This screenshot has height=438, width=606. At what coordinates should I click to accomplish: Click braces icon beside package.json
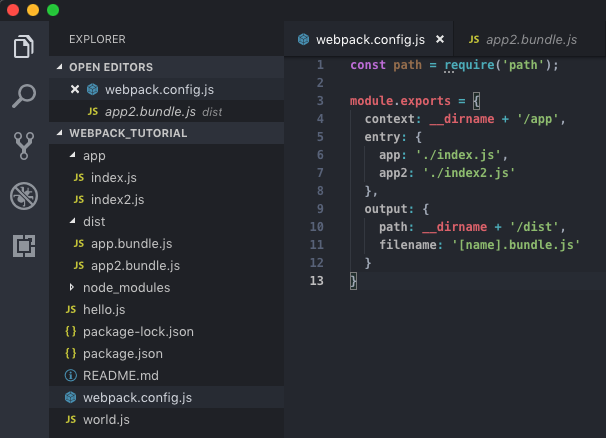pos(71,353)
